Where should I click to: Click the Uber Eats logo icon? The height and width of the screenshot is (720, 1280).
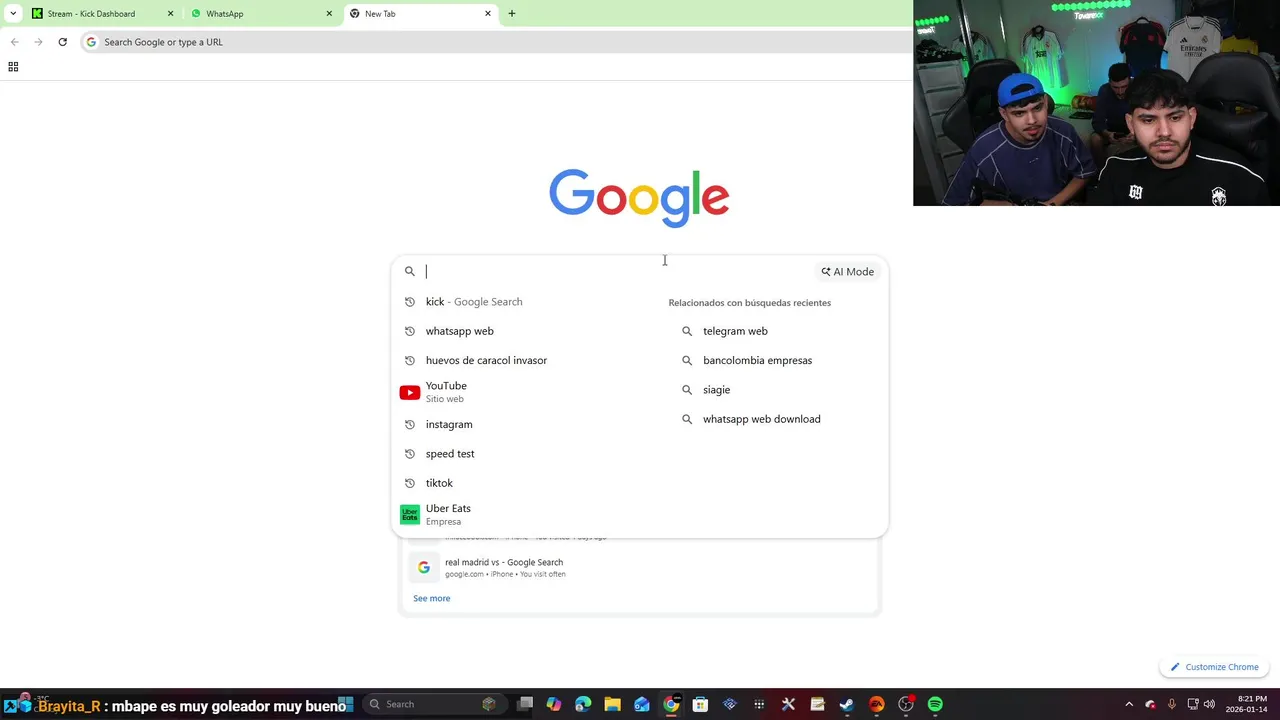[x=410, y=515]
